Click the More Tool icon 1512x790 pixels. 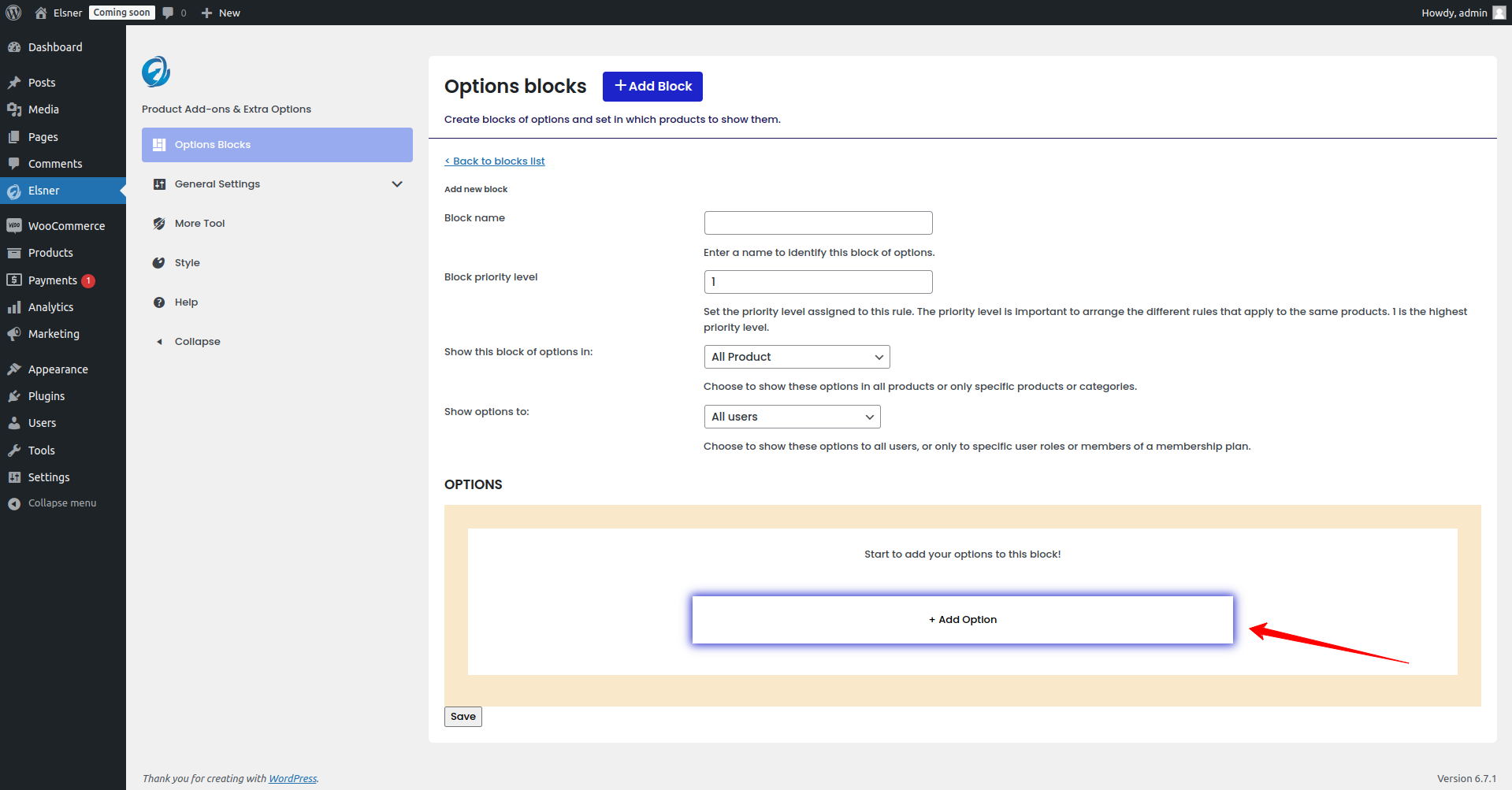tap(159, 224)
